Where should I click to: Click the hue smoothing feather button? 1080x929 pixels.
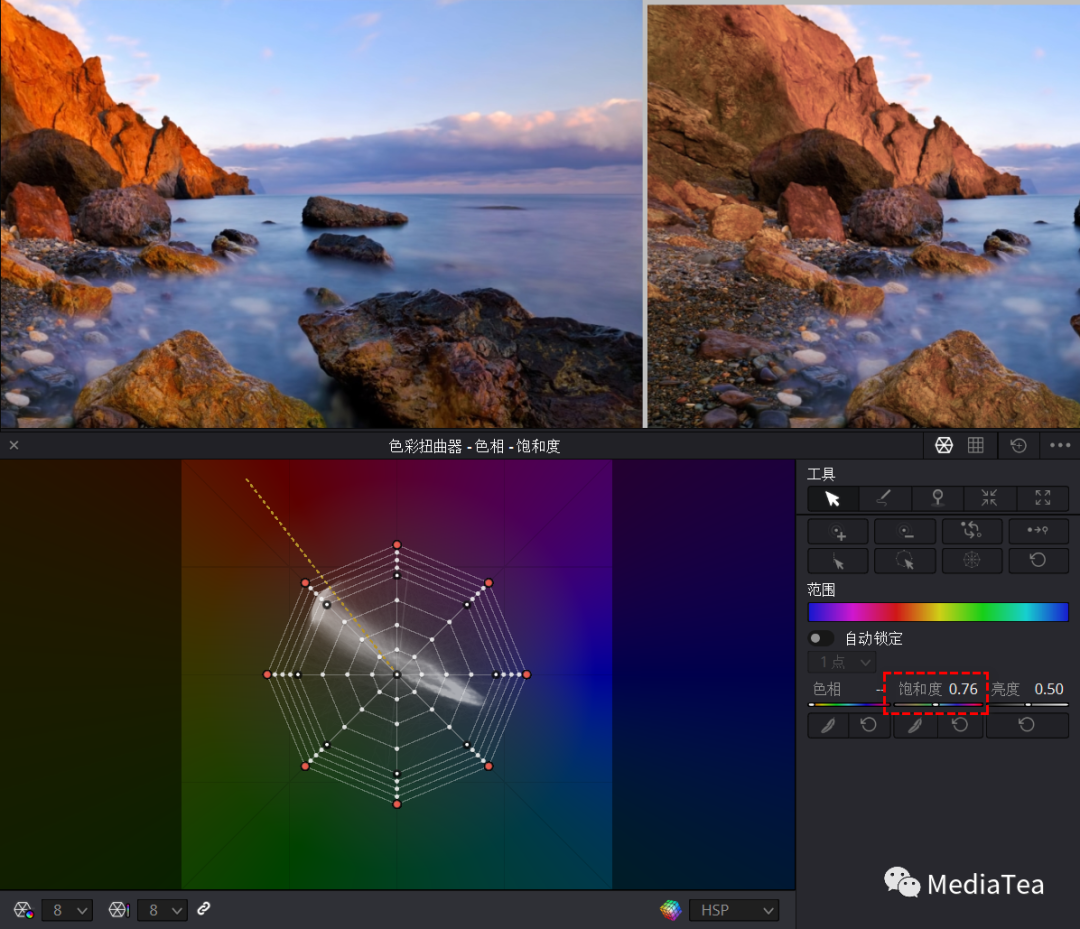pos(828,725)
